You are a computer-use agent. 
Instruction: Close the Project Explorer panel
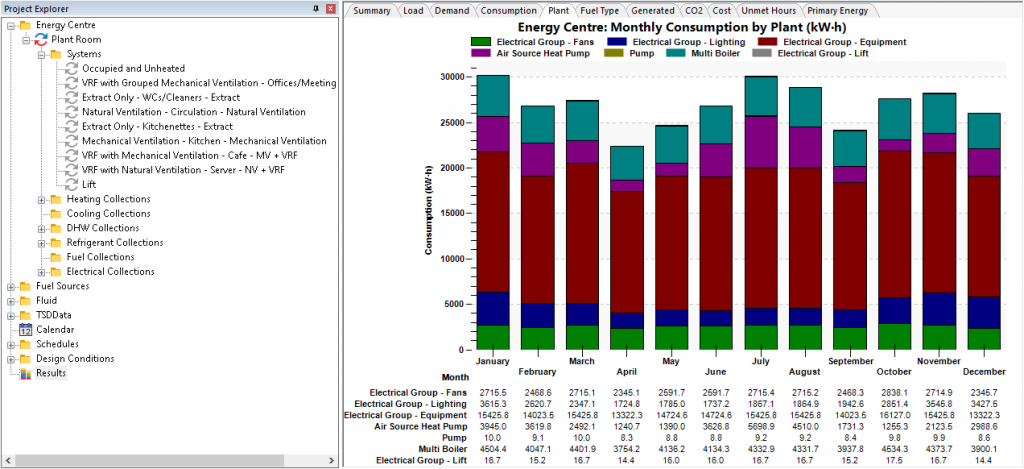pyautogui.click(x=331, y=9)
